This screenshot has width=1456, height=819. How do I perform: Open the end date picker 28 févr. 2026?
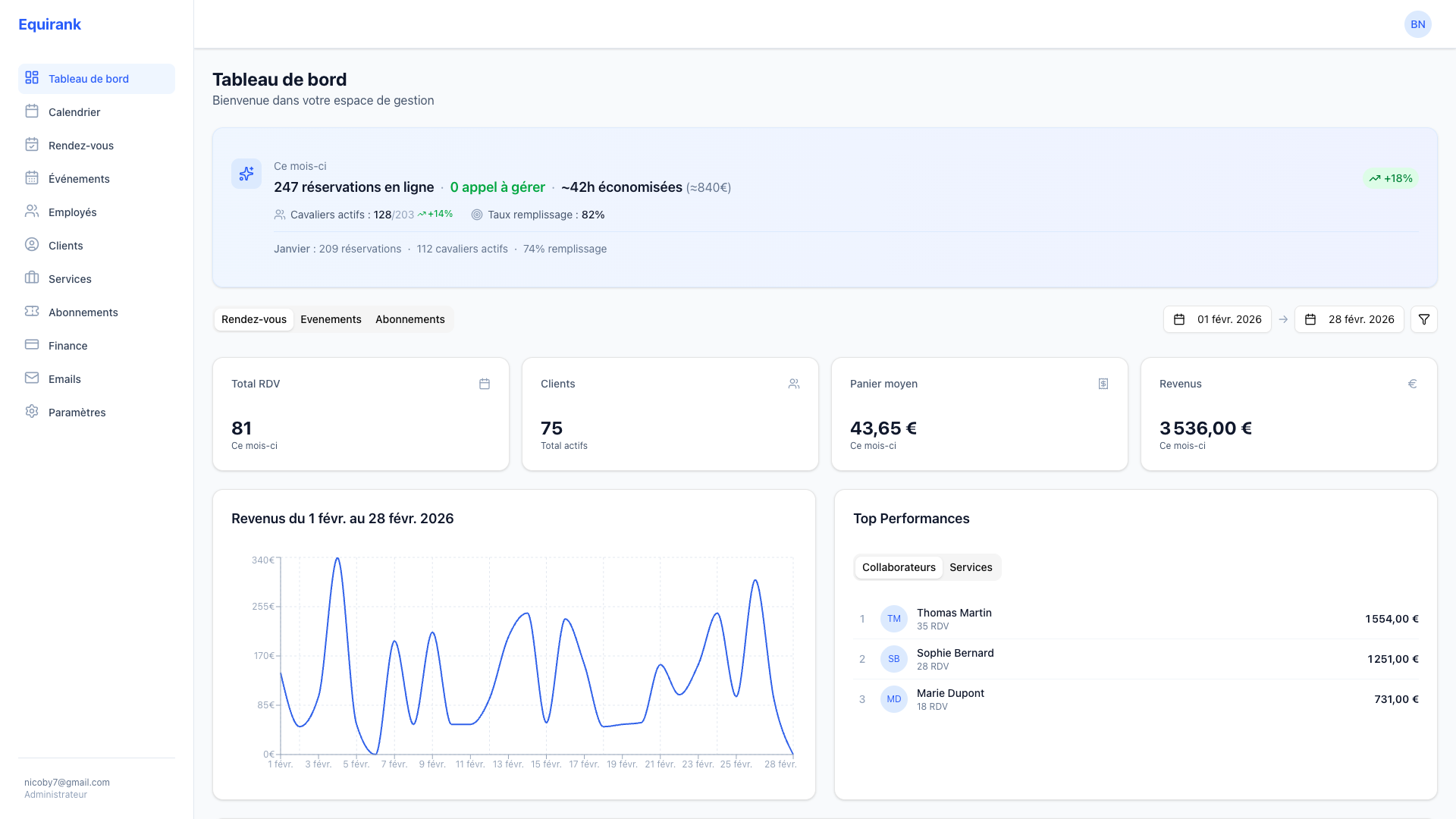(x=1349, y=319)
